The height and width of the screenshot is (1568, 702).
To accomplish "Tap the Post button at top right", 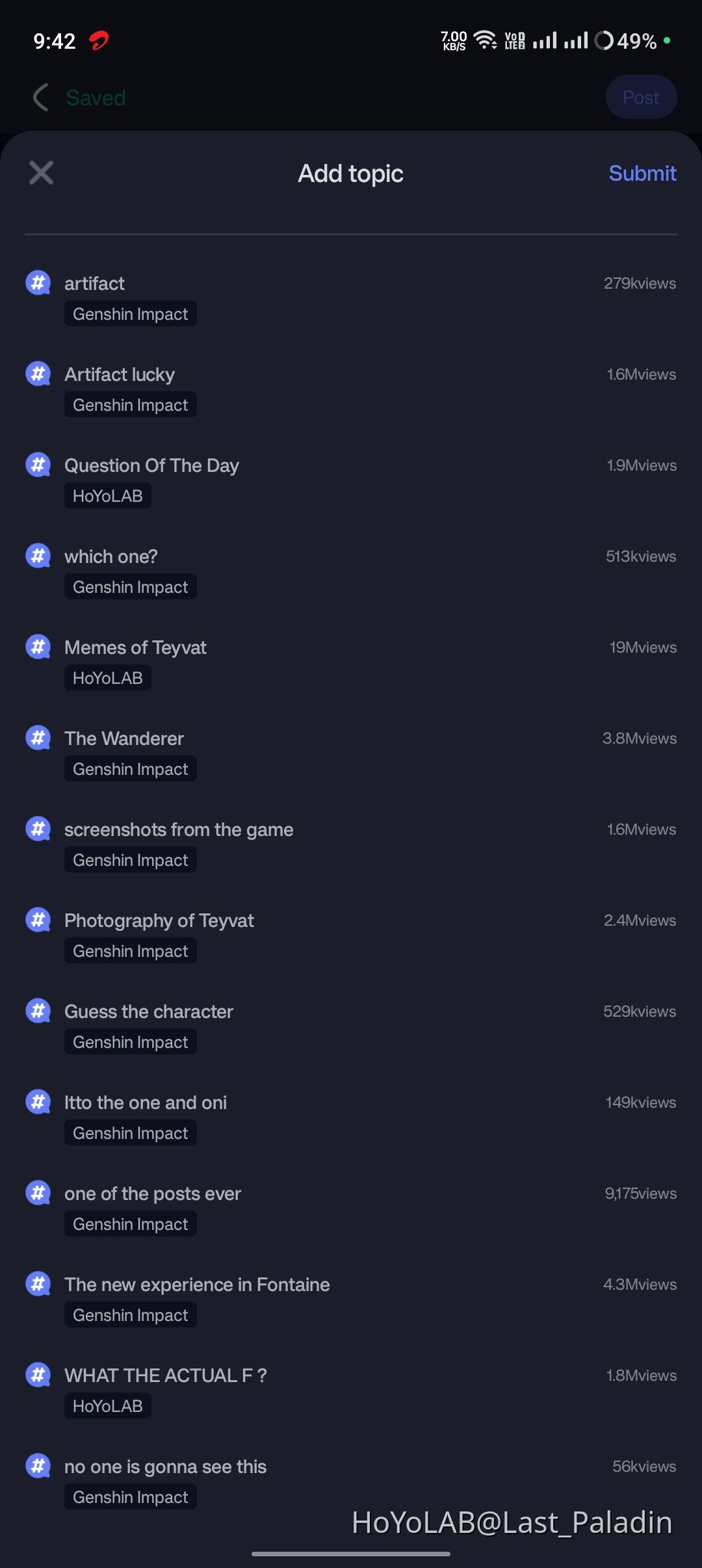I will pyautogui.click(x=641, y=97).
